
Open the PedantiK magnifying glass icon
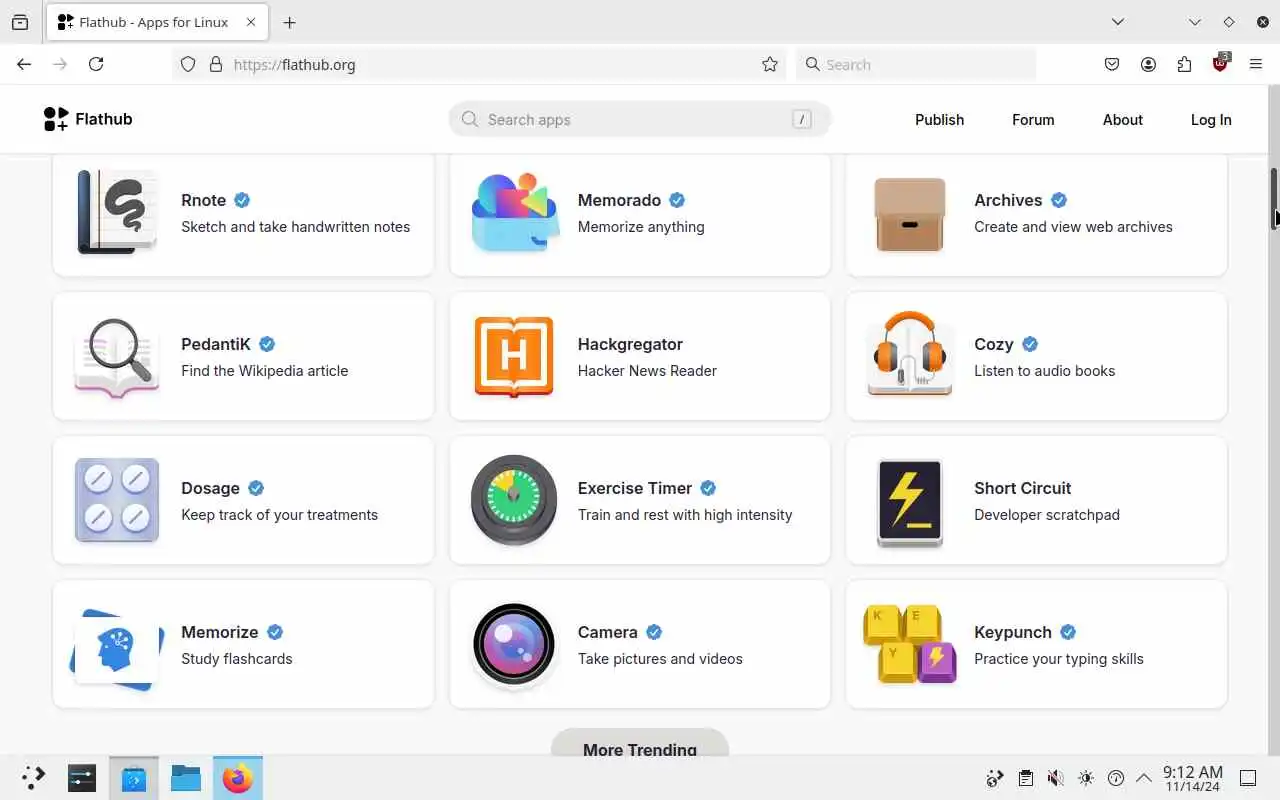click(117, 356)
